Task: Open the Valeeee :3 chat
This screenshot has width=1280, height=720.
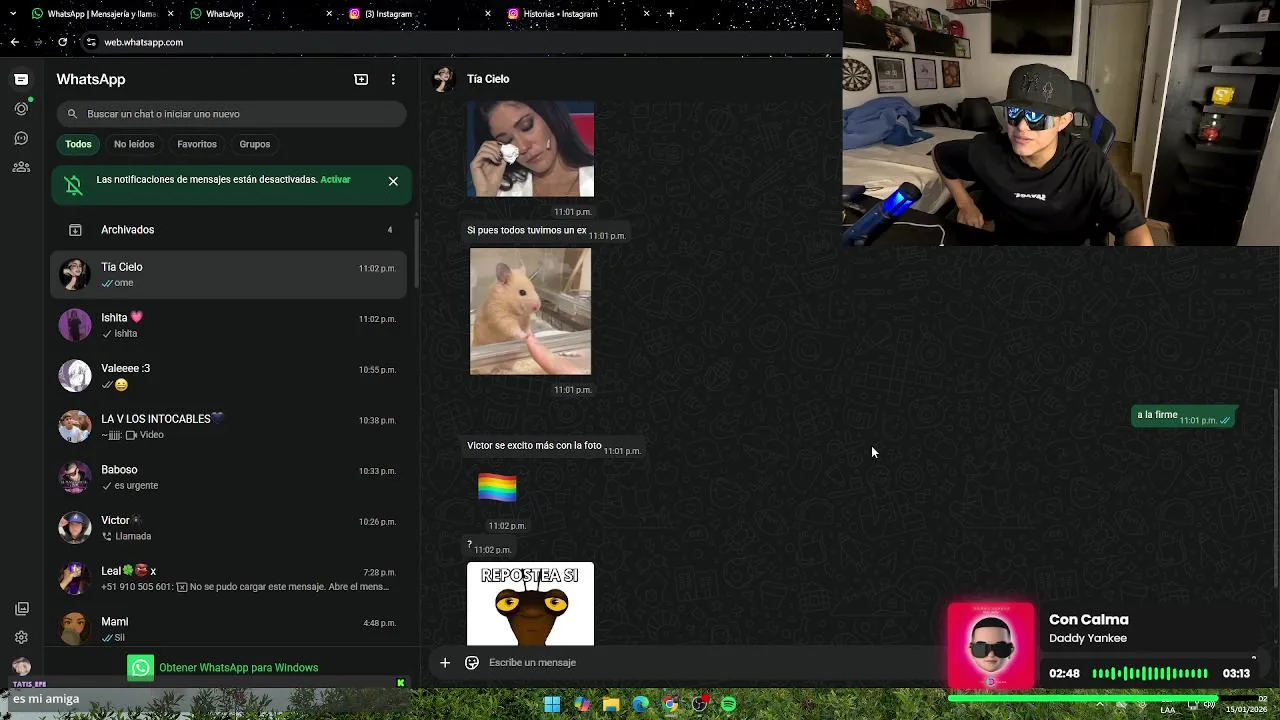Action: (231, 376)
